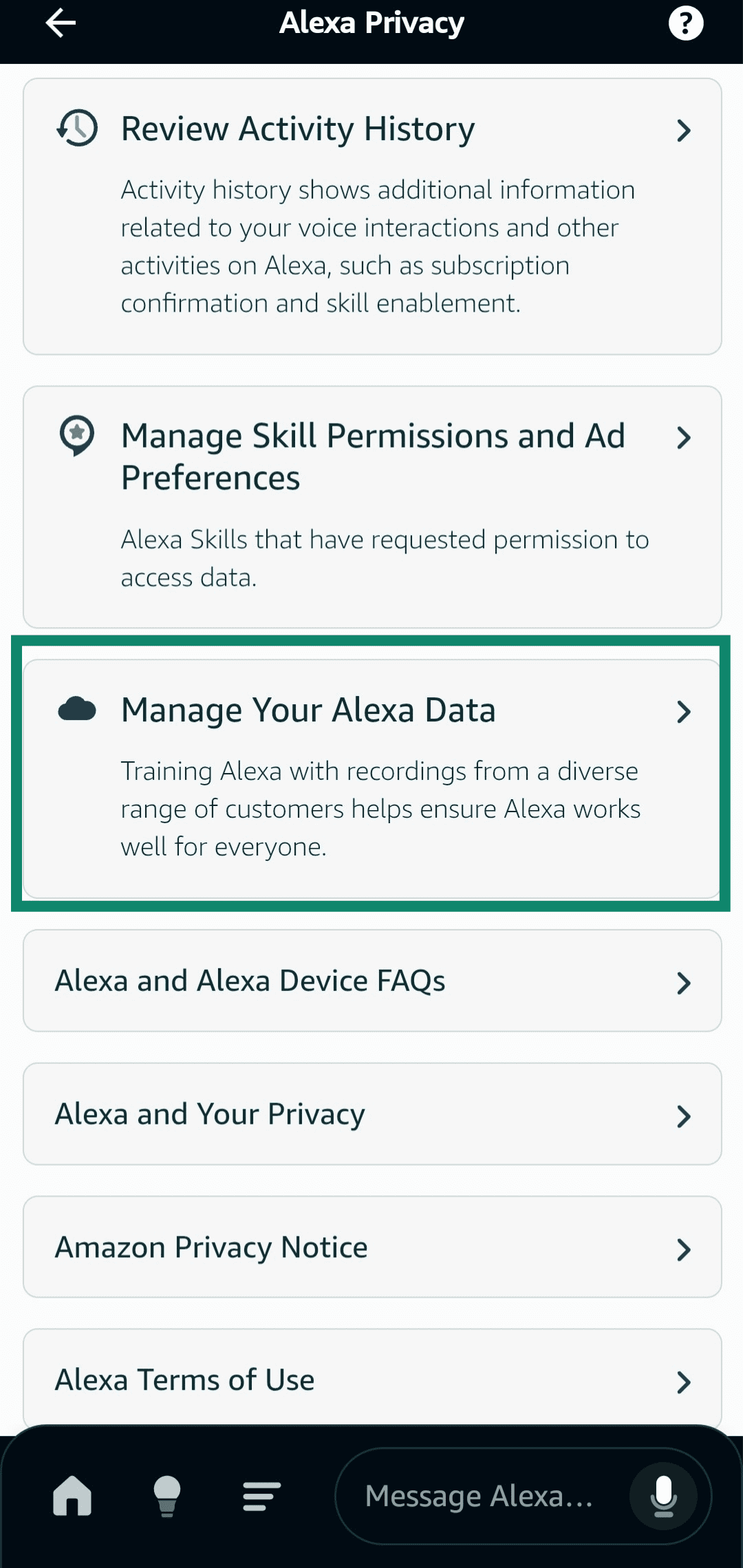Image resolution: width=743 pixels, height=1568 pixels.
Task: Tap the microphone icon to talk to Alexa
Action: 663,1496
